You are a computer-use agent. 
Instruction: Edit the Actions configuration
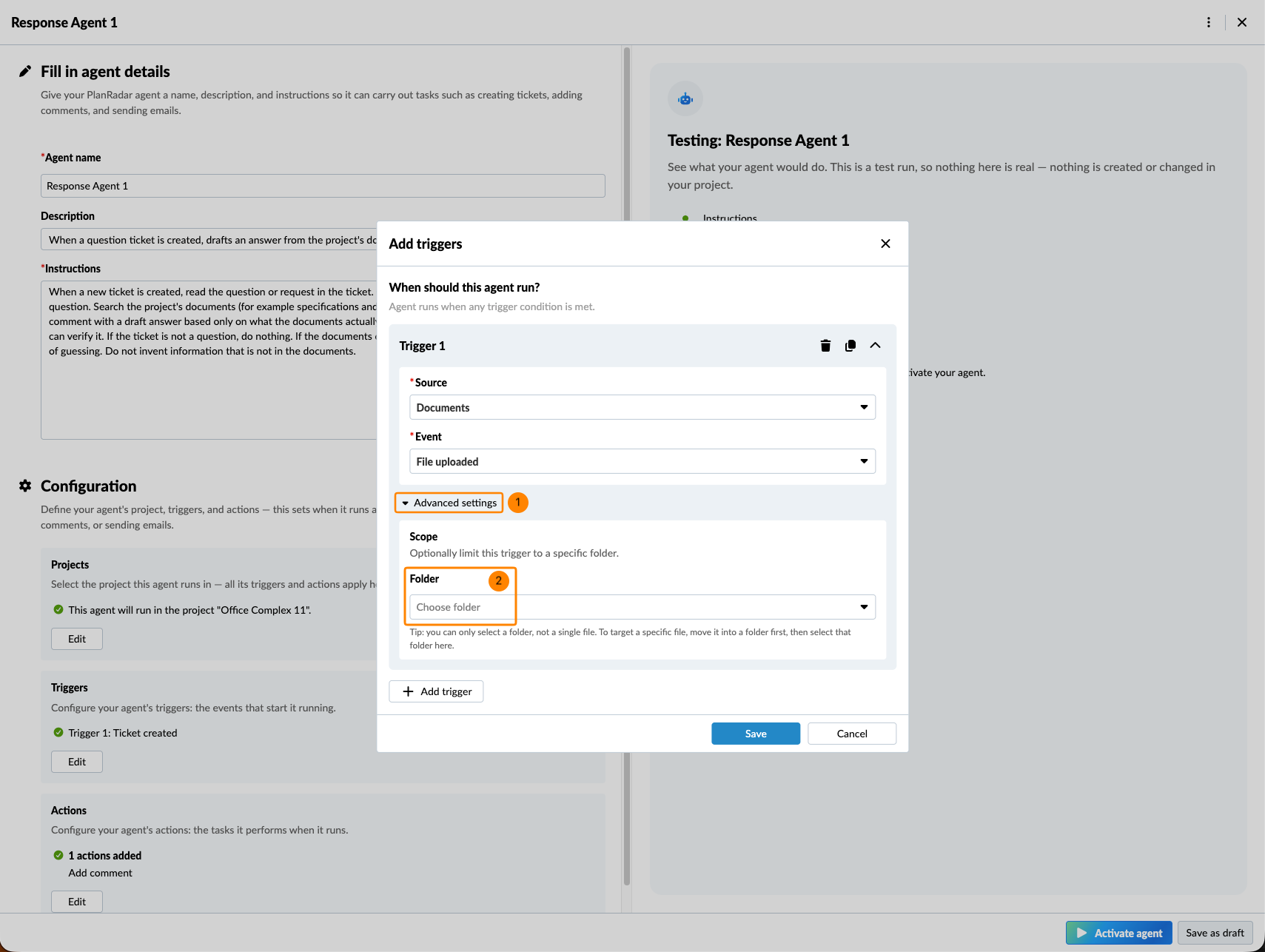click(77, 902)
